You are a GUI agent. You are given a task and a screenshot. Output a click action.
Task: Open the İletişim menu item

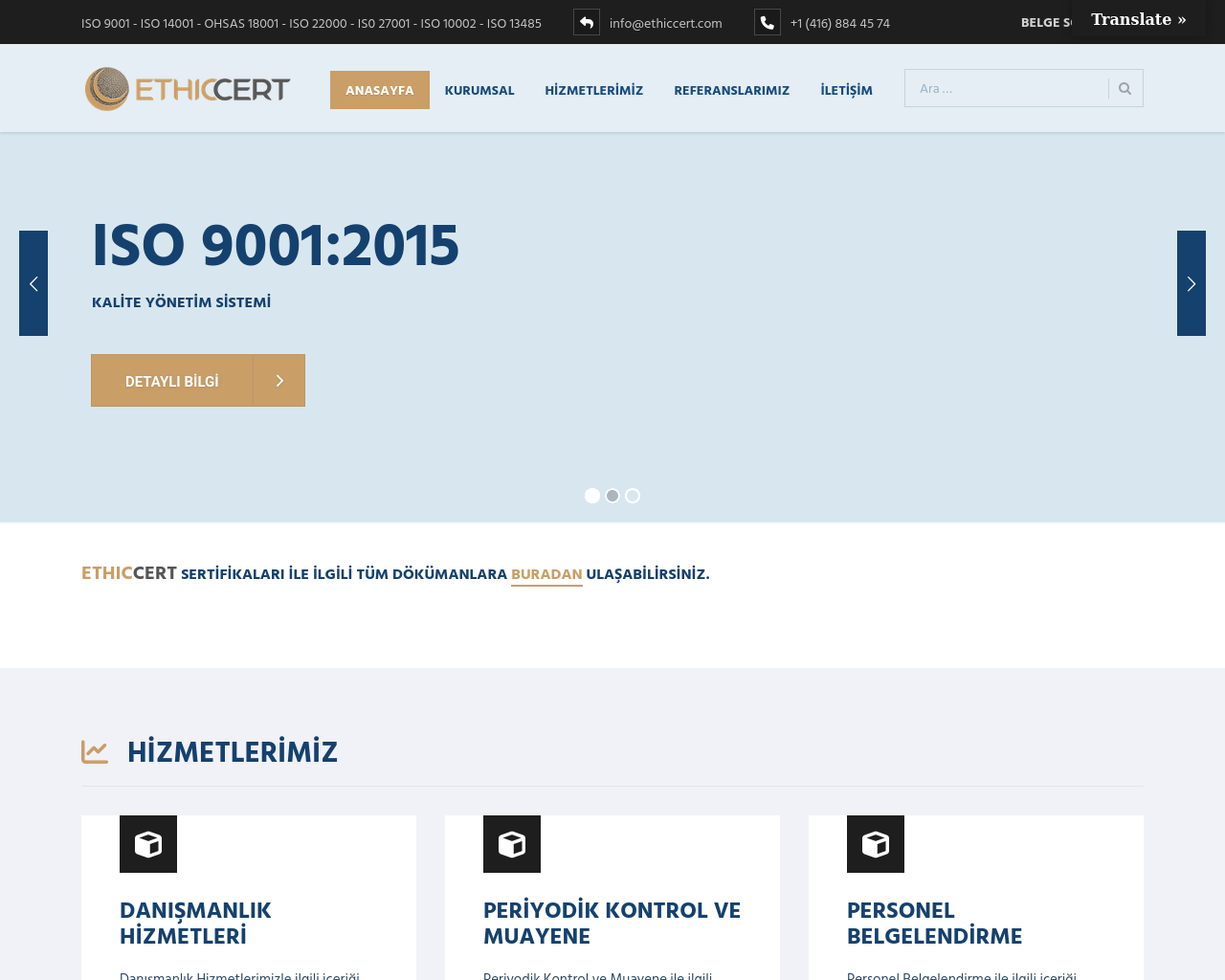pos(847,90)
